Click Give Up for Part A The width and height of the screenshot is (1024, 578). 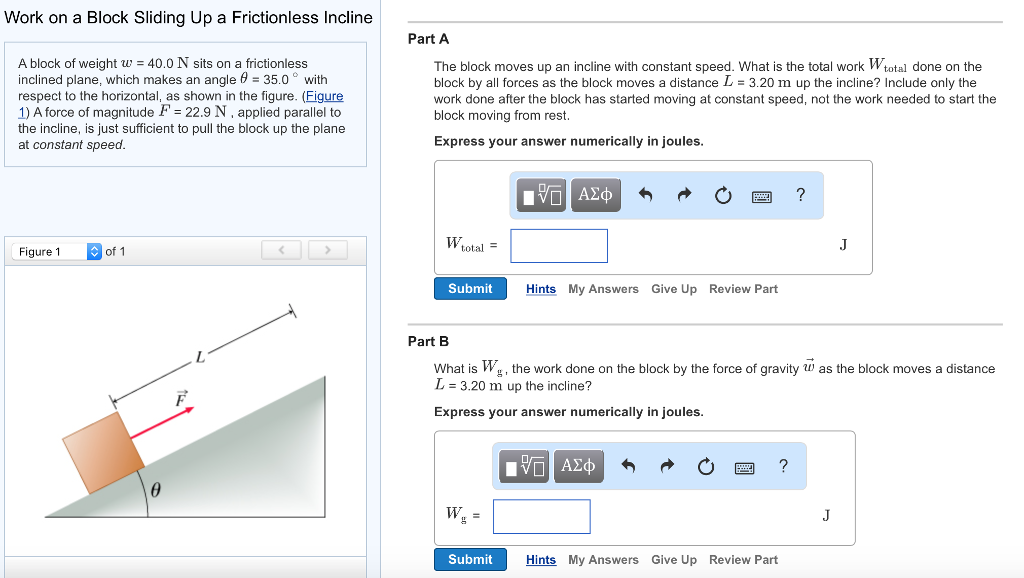tap(674, 288)
